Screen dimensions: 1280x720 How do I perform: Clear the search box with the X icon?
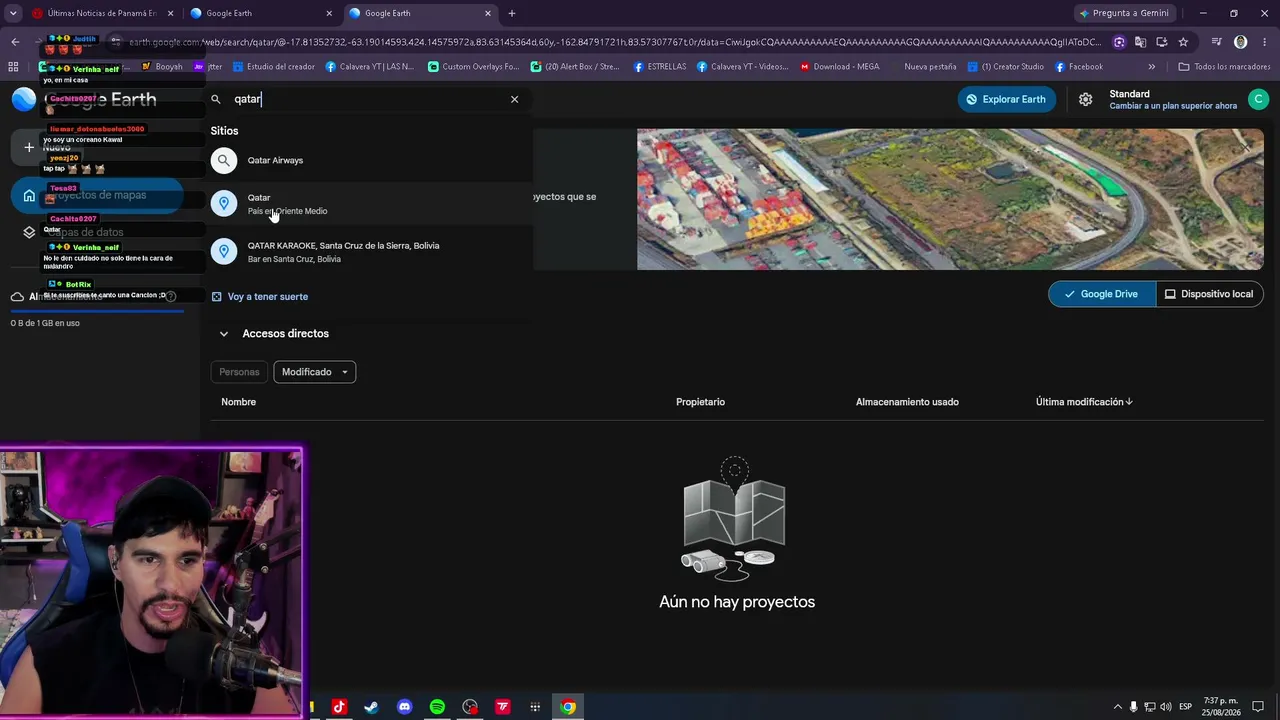pos(515,99)
